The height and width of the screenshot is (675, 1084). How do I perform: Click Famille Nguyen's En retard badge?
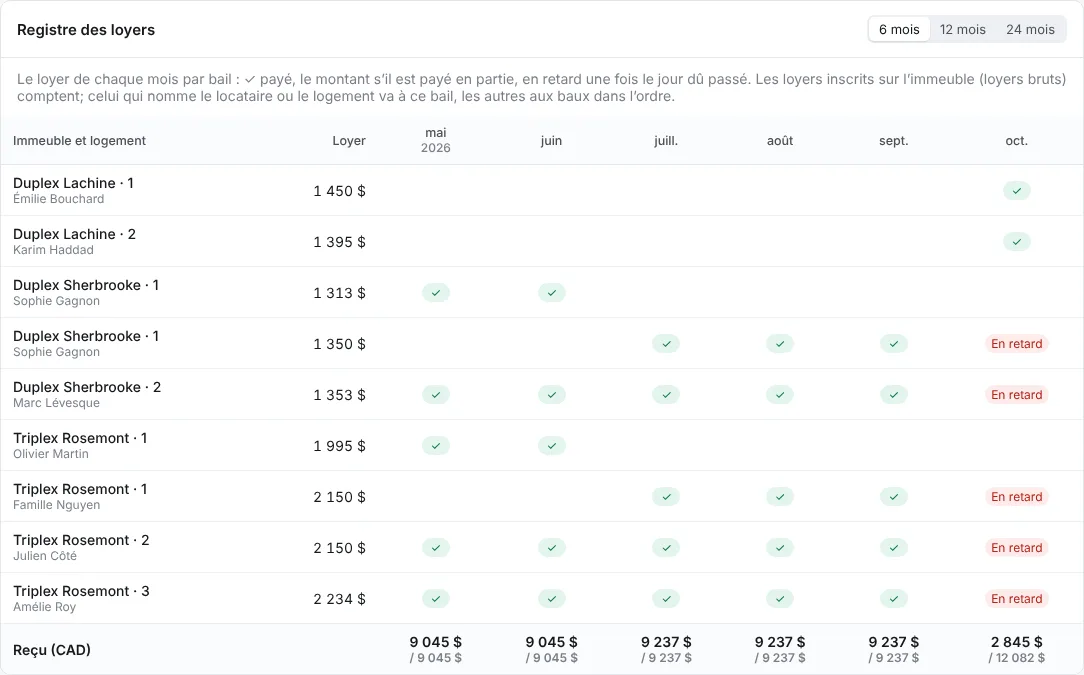[1016, 497]
